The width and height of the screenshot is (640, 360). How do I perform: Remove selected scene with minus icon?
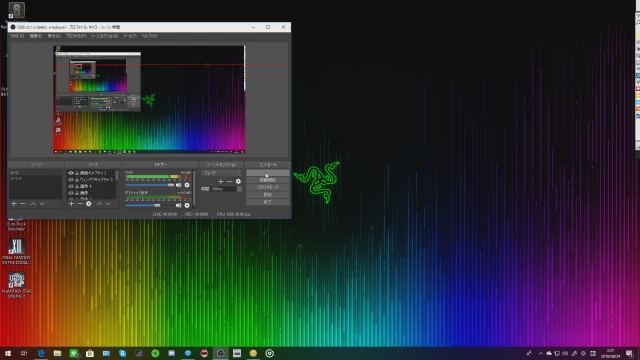22,203
